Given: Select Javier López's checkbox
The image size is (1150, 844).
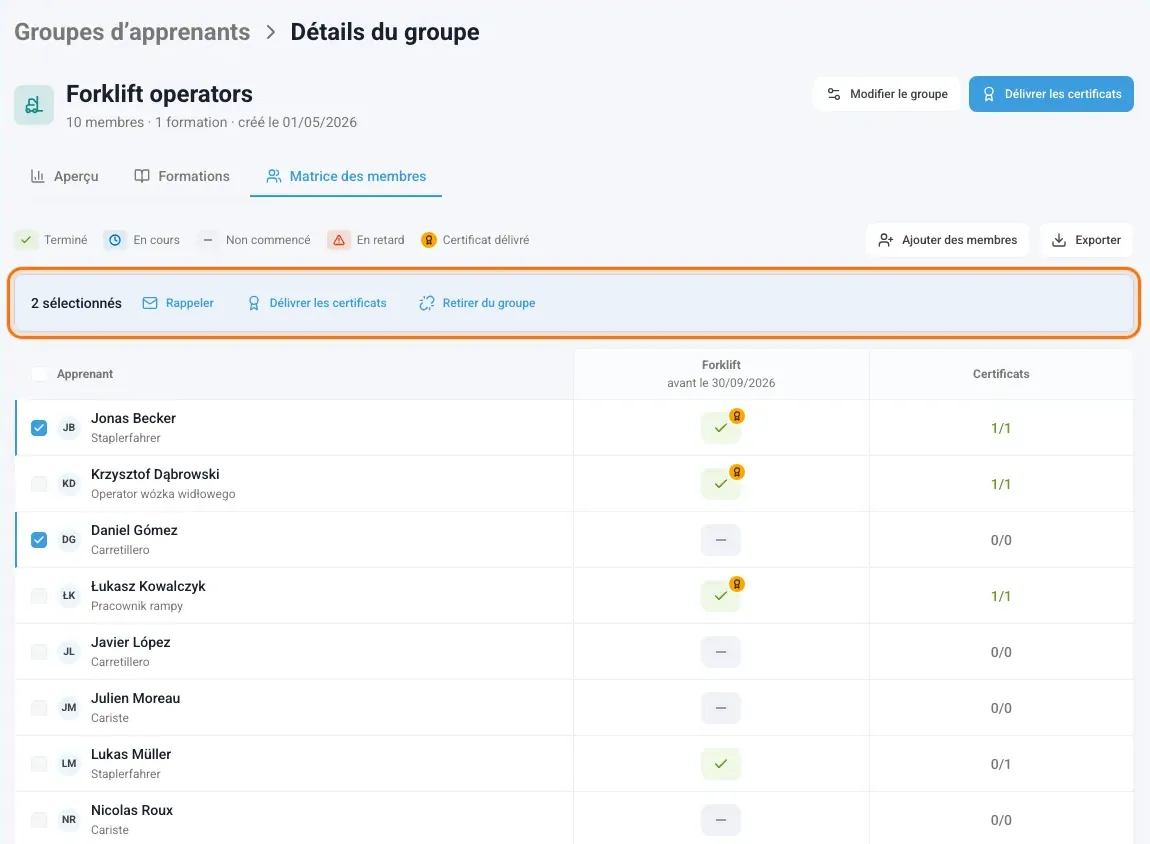Looking at the screenshot, I should (39, 652).
